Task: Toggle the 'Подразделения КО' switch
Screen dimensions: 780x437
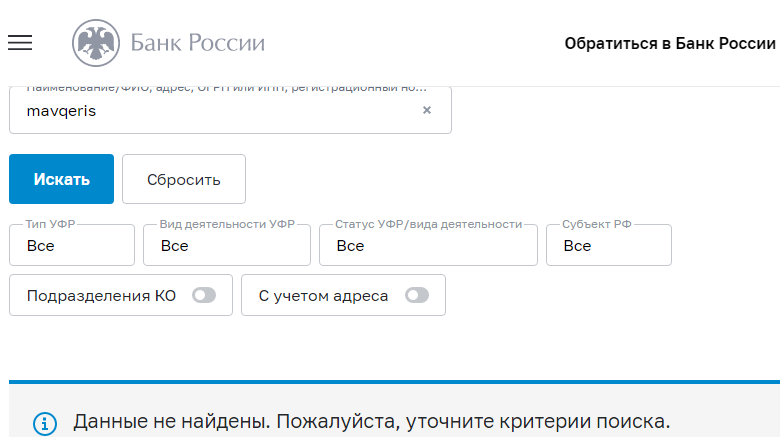Action: click(204, 296)
